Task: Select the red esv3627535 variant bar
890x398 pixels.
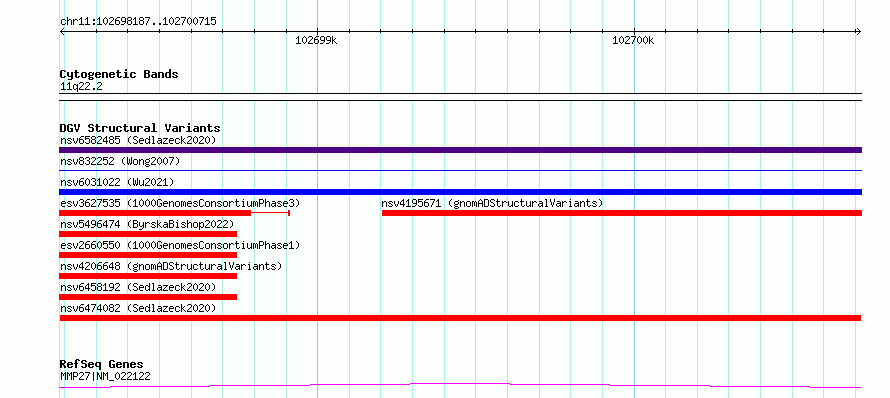Action: point(175,213)
